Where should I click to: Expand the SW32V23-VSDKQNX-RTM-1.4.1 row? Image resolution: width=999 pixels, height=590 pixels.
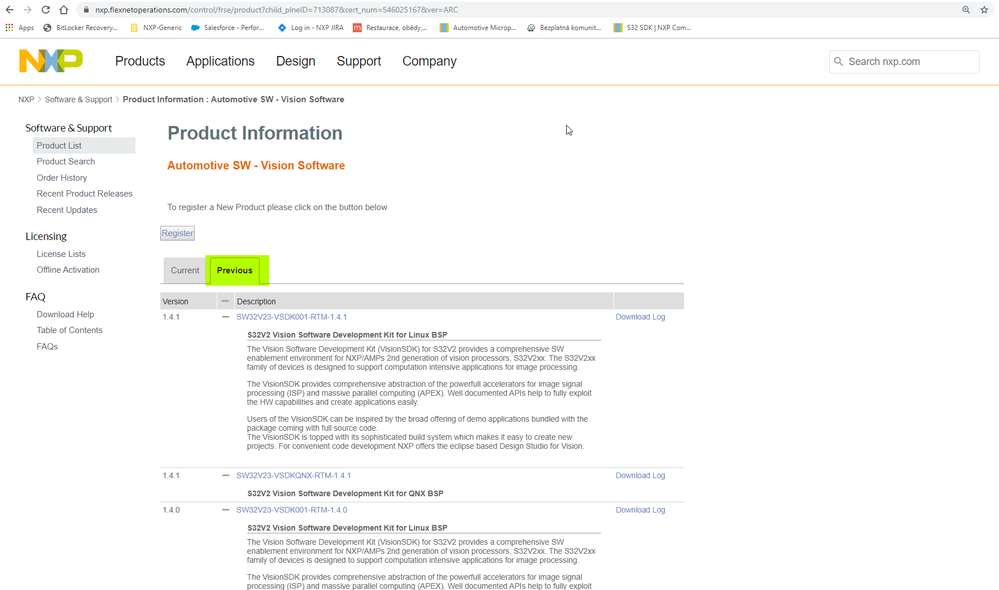225,475
